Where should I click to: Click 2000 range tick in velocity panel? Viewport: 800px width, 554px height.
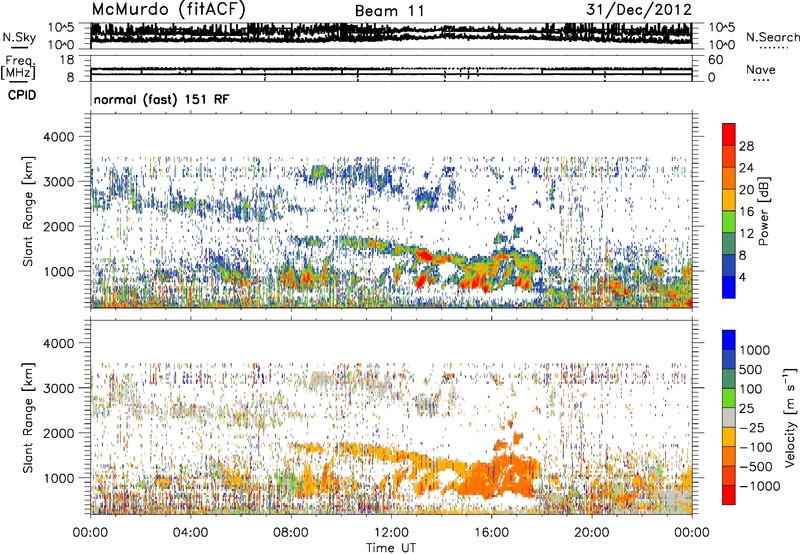(x=61, y=433)
